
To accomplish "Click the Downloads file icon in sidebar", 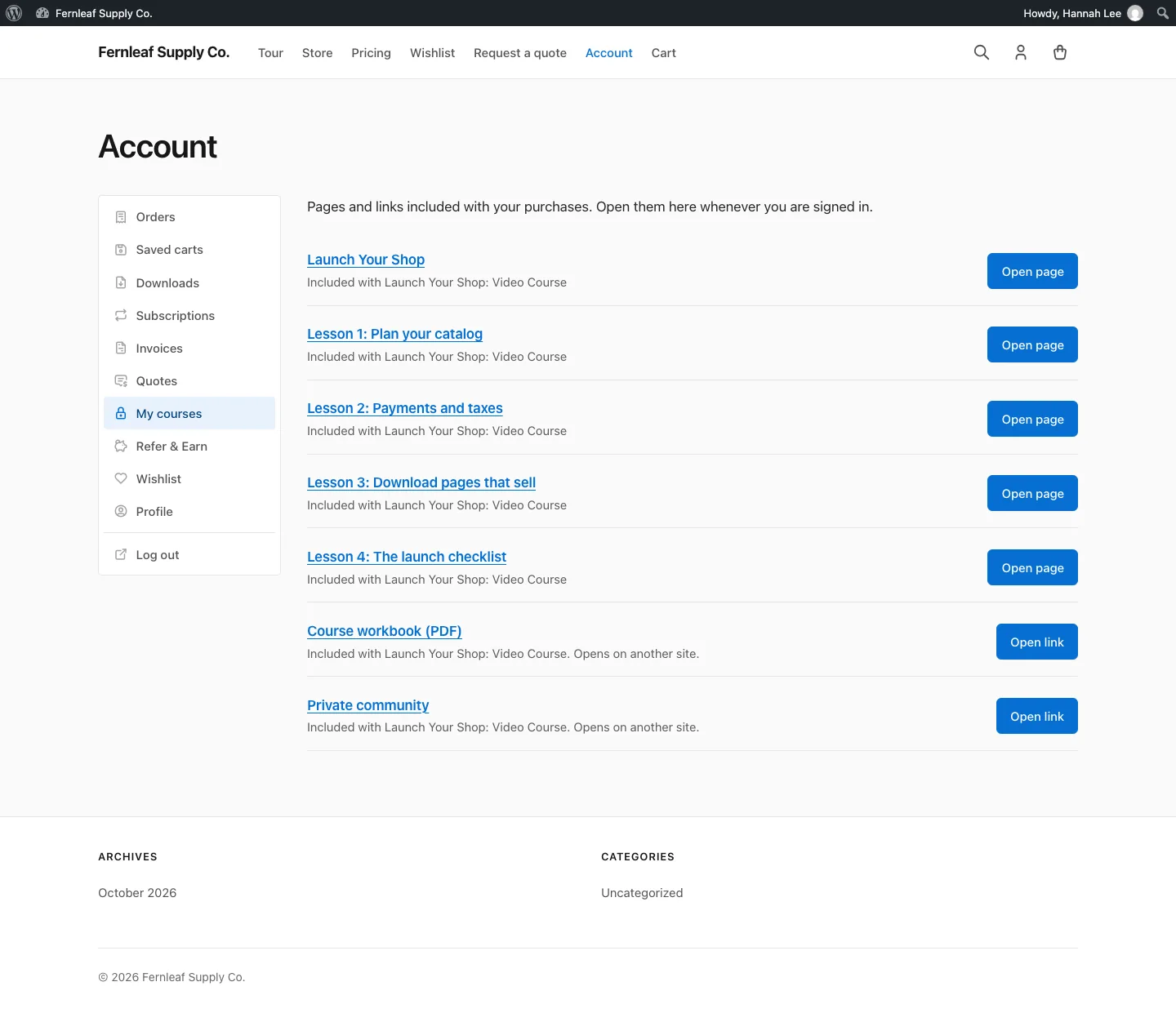I will click(x=121, y=282).
